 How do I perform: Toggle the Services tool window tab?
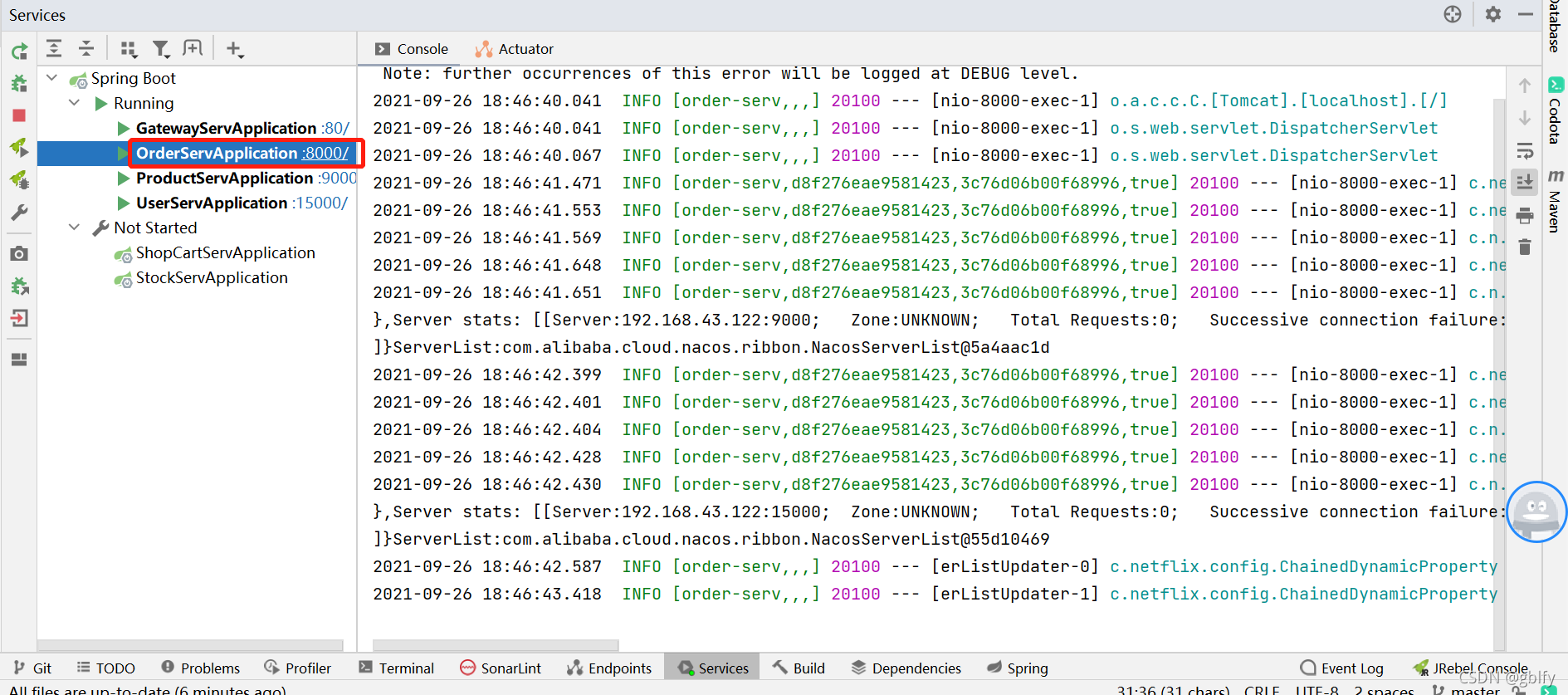(x=713, y=668)
